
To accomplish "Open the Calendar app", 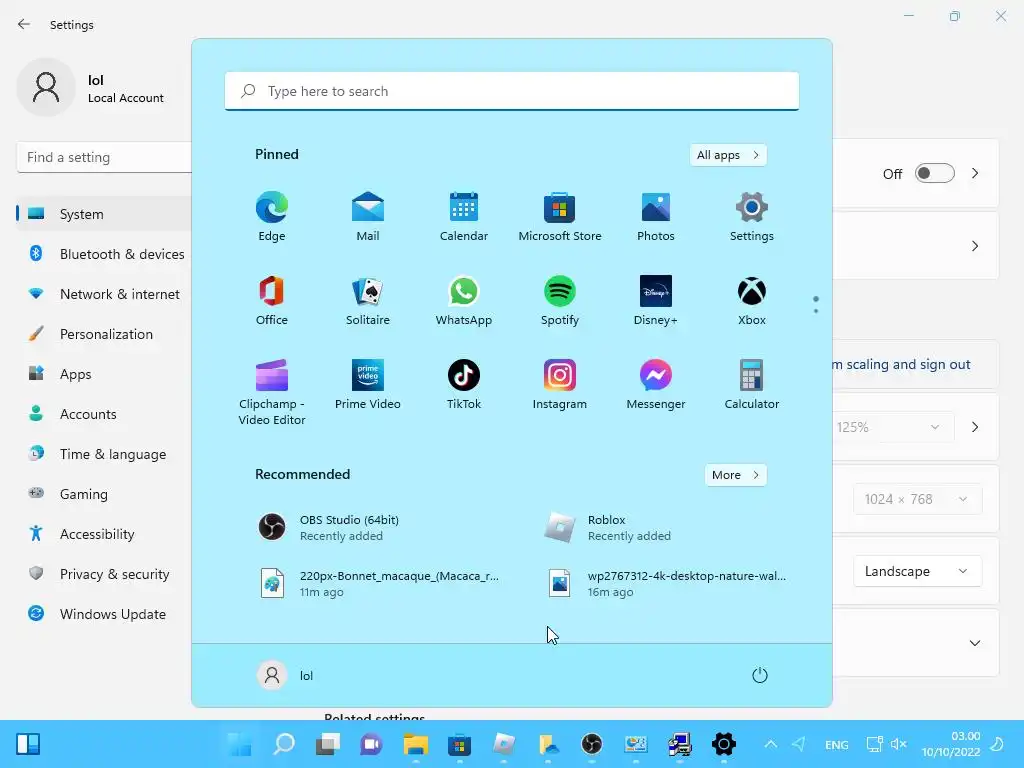I will pos(464,217).
